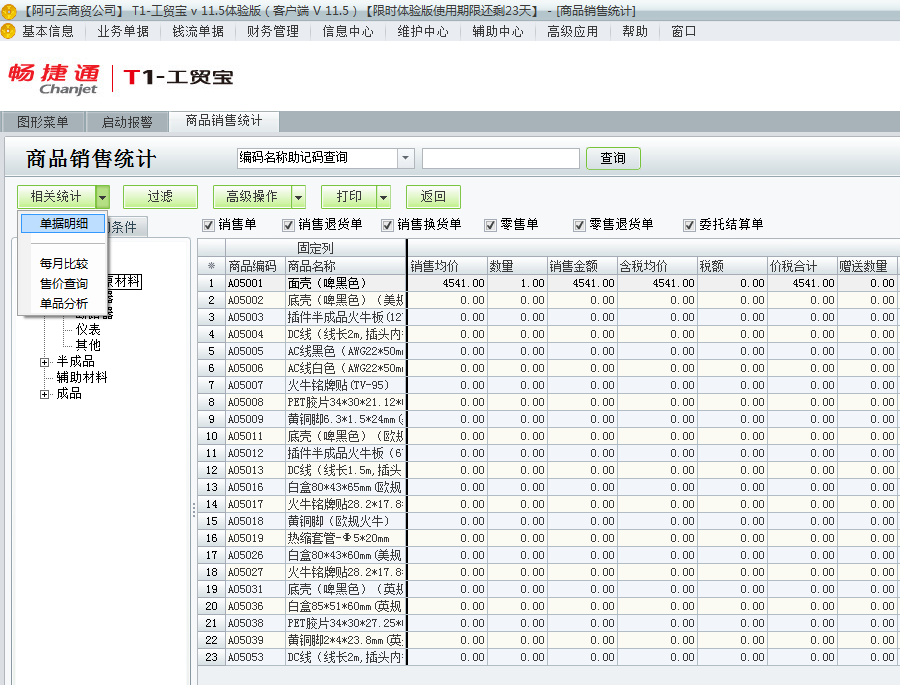Open the 财务管理 menu
This screenshot has height=685, width=900.
point(273,31)
